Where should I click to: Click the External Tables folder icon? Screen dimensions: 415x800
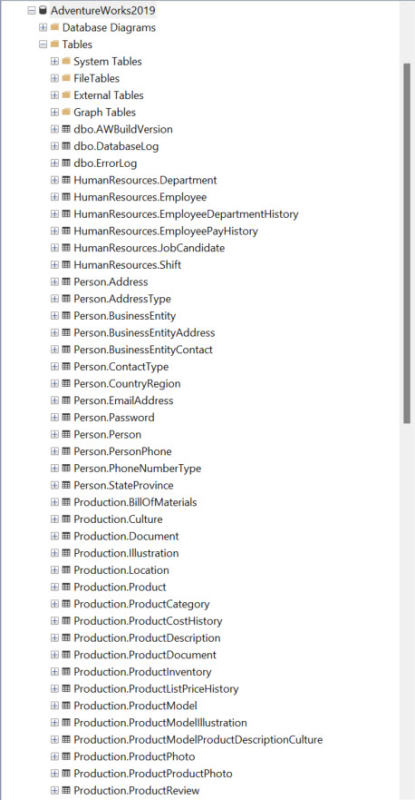click(66, 95)
